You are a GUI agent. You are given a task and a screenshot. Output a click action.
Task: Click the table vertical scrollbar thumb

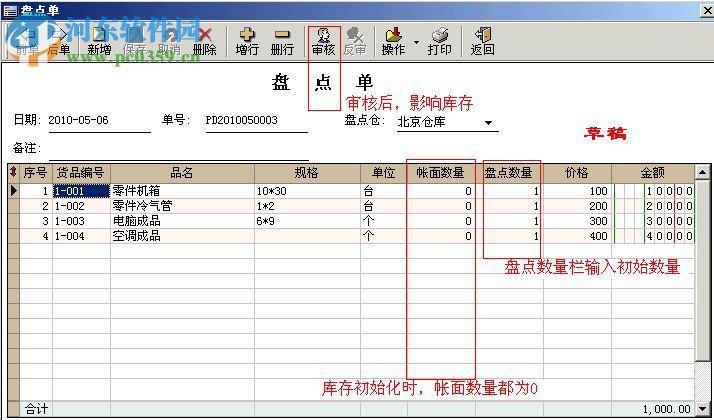(x=702, y=270)
